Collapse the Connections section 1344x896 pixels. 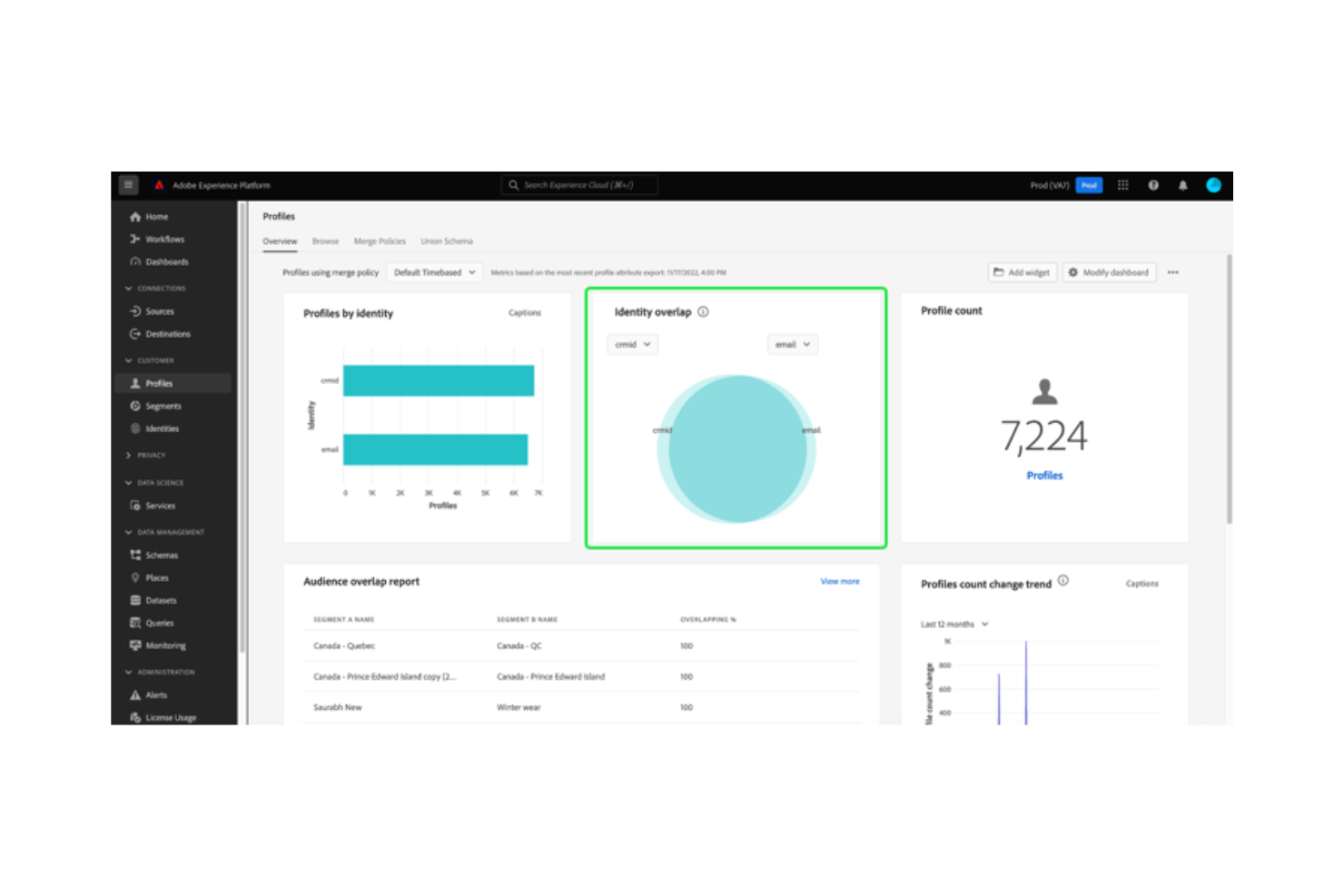tap(128, 288)
